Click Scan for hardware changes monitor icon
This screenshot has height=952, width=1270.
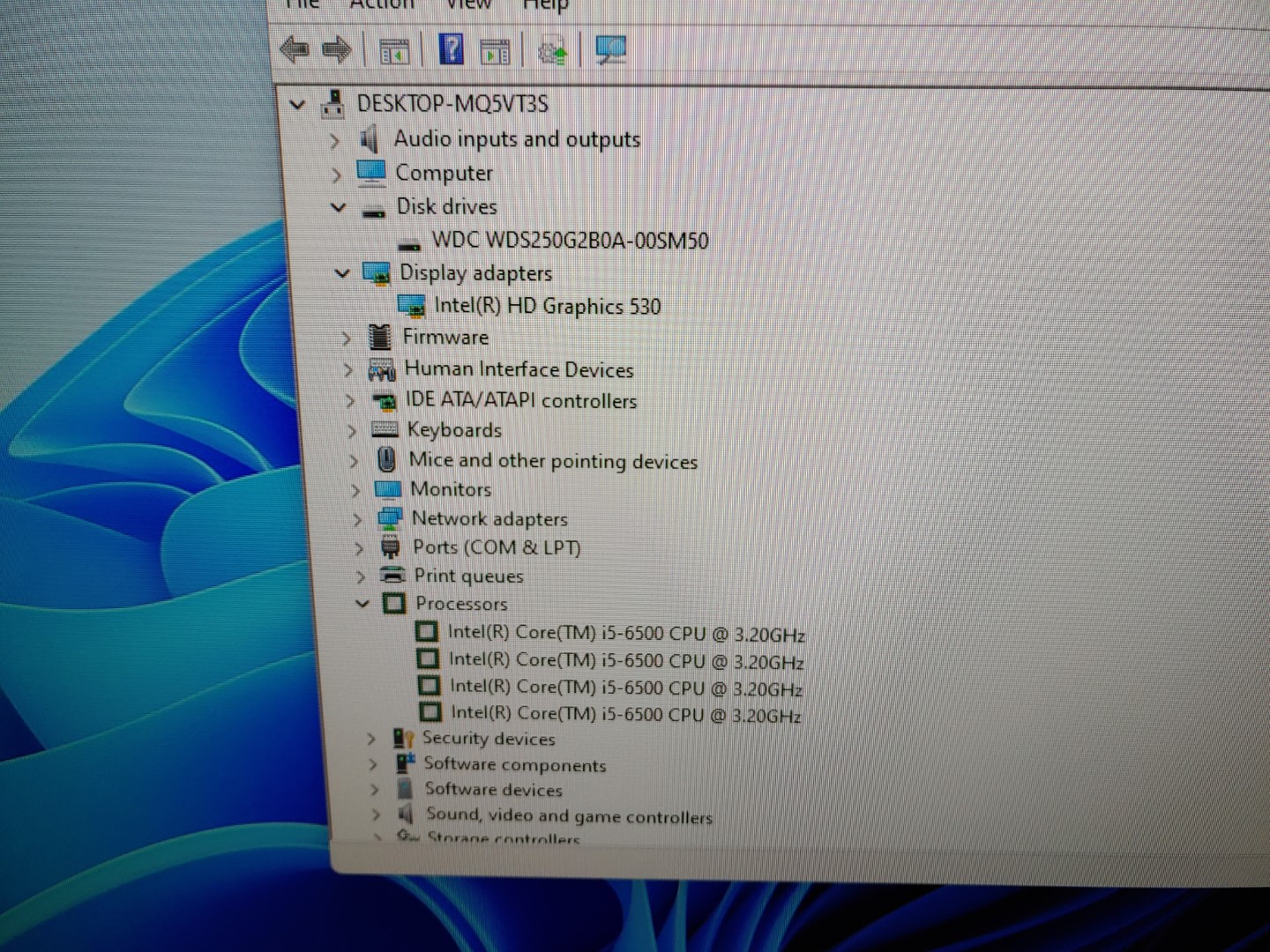[x=610, y=49]
